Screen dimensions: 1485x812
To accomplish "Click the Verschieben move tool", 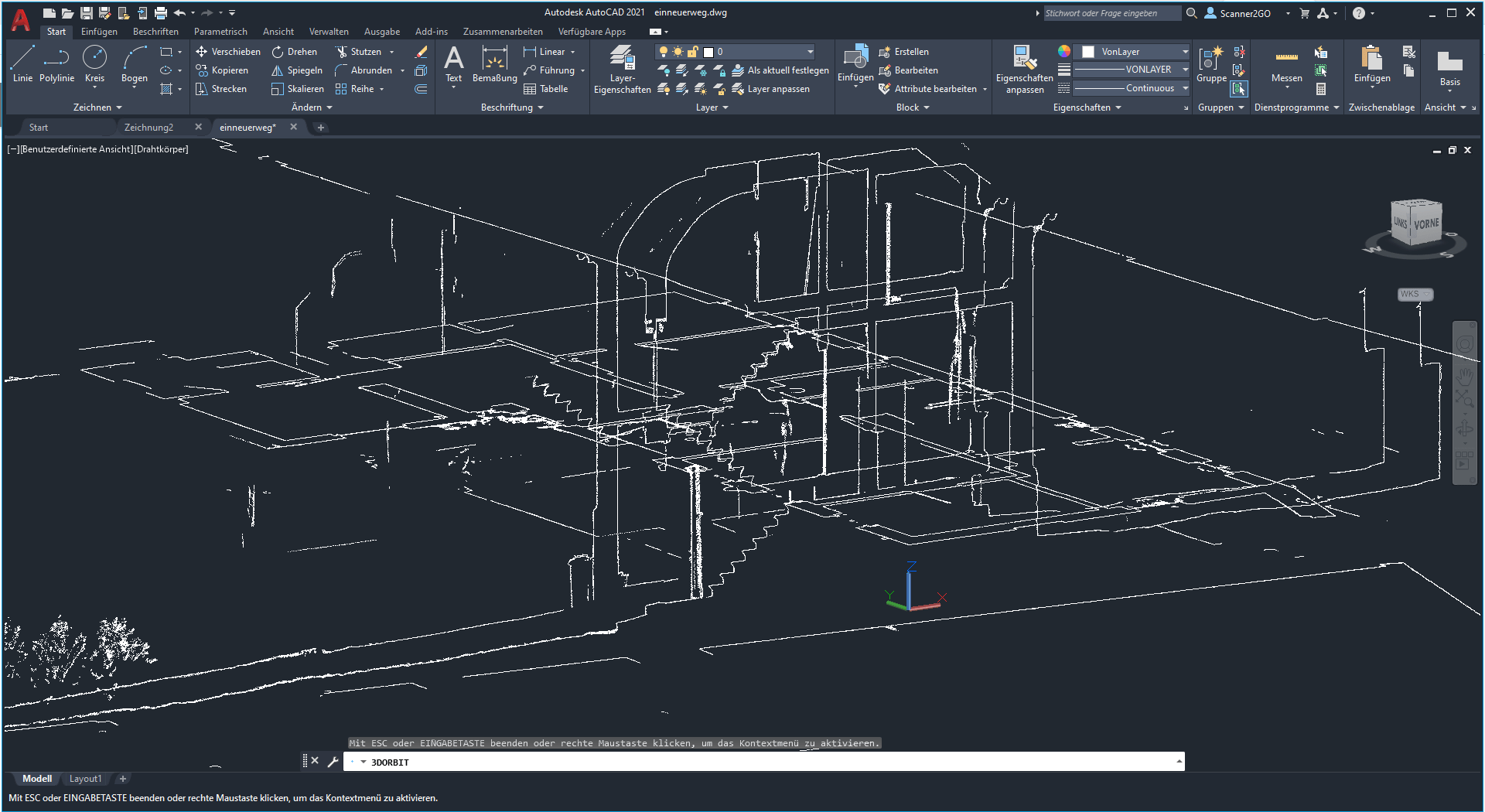I will [227, 52].
